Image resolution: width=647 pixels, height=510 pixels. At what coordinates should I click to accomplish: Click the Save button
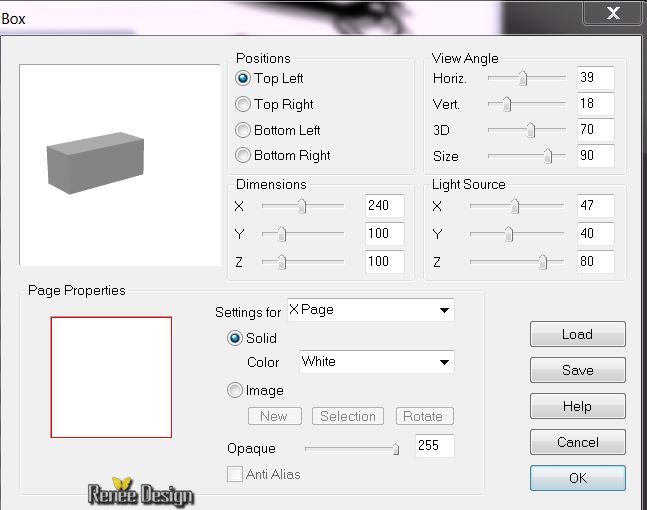tap(578, 370)
